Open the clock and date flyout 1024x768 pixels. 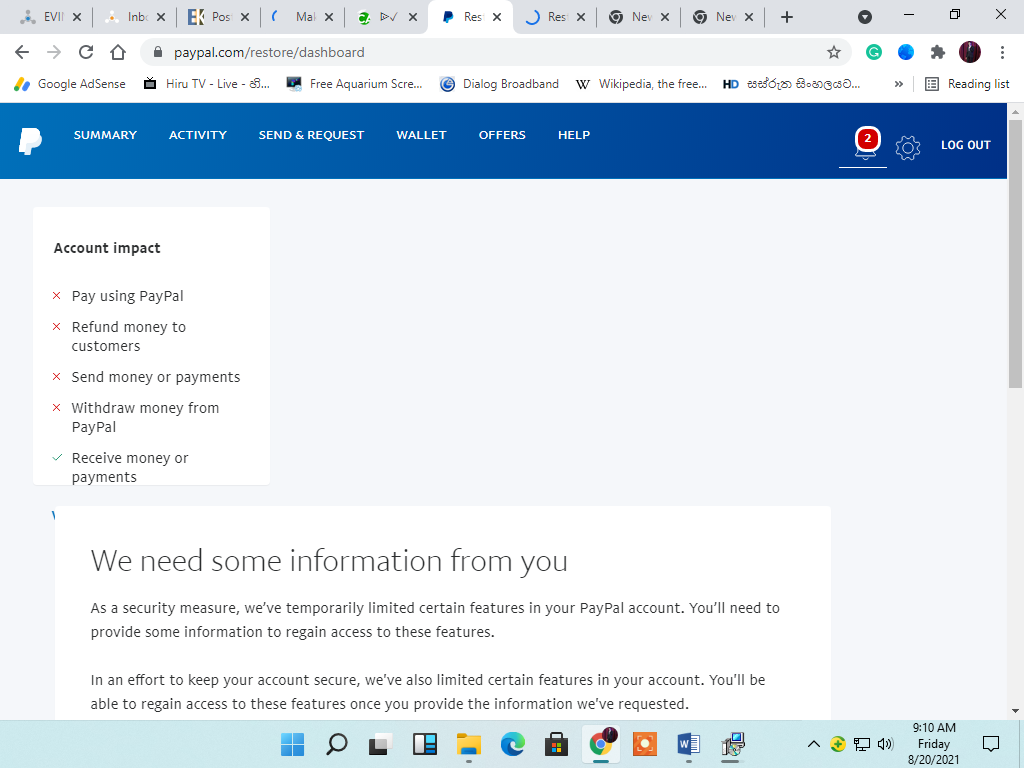point(934,744)
